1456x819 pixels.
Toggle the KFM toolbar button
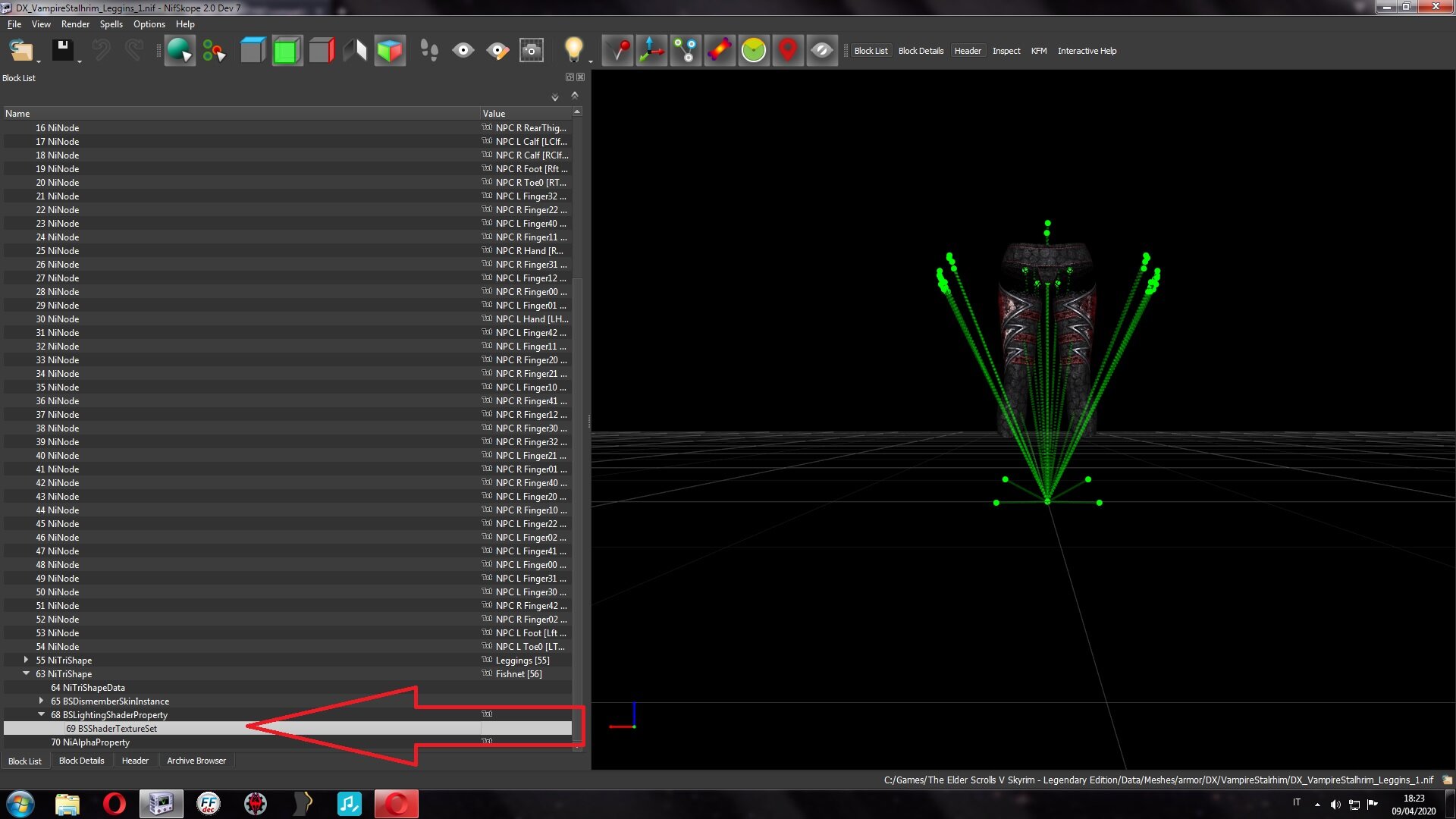[1039, 51]
